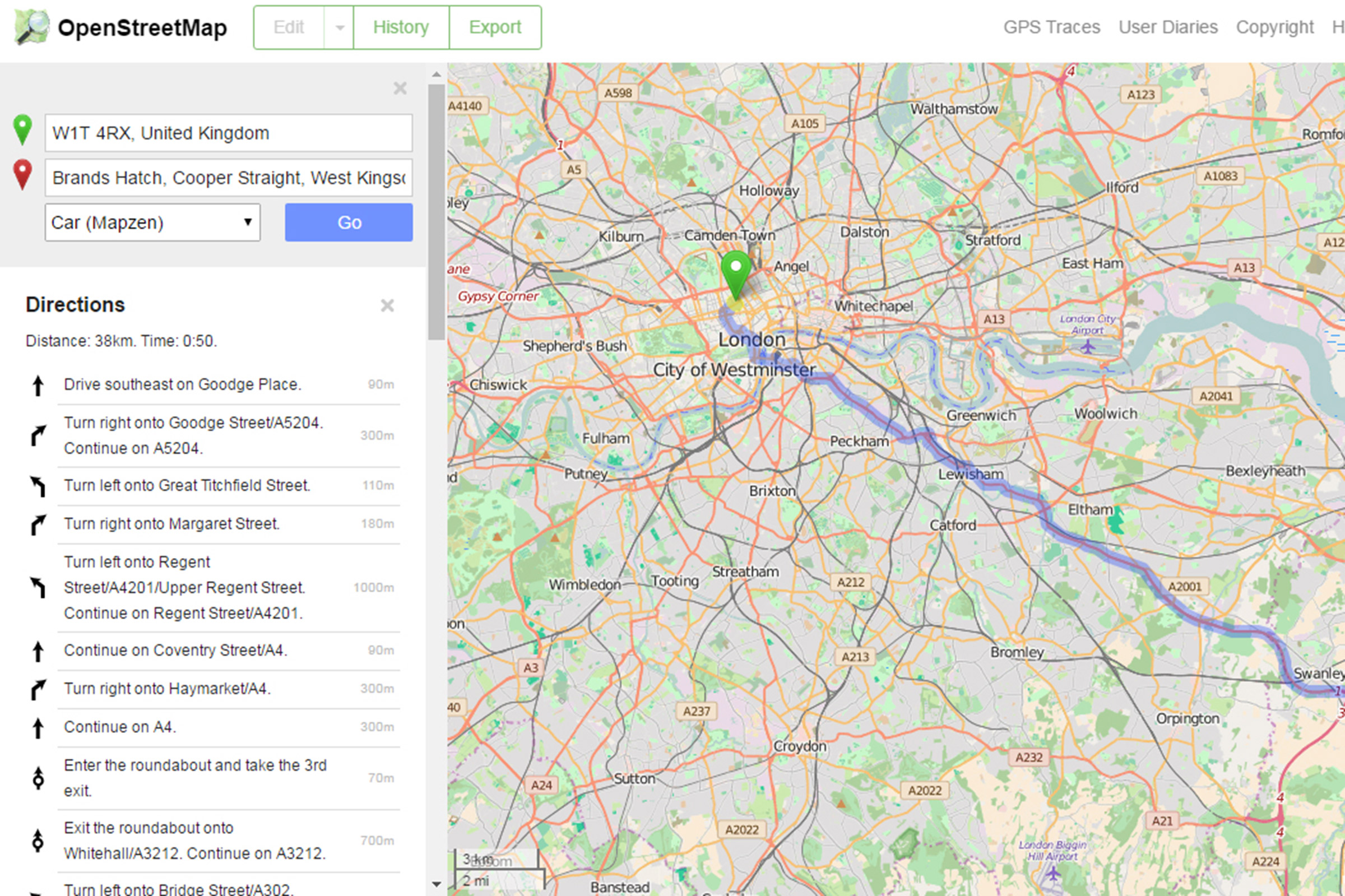Click the OpenStreetMap magnifier logo

coord(31,27)
